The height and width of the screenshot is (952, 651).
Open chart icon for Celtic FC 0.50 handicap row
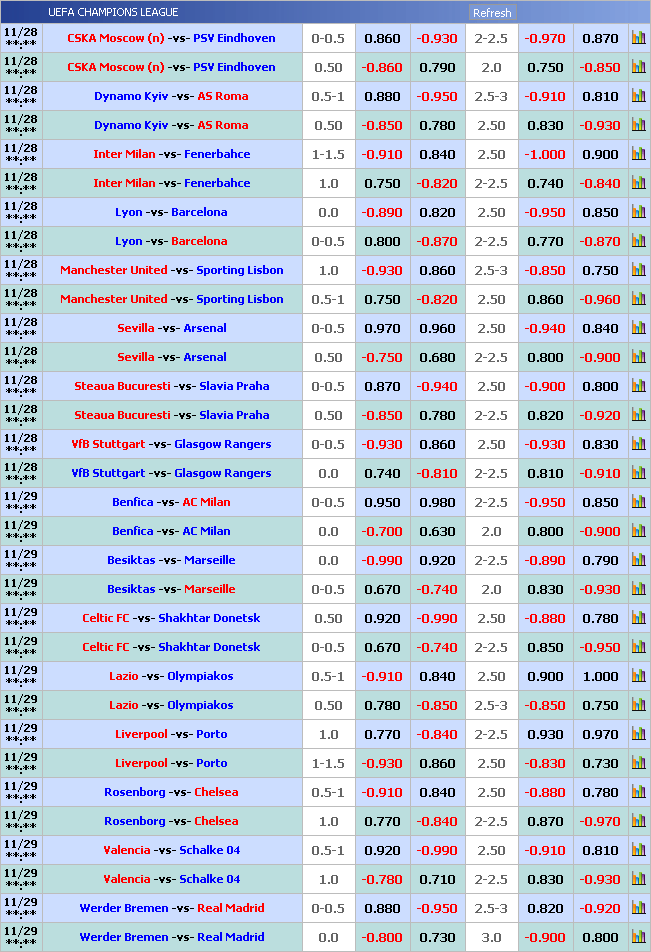click(x=638, y=618)
